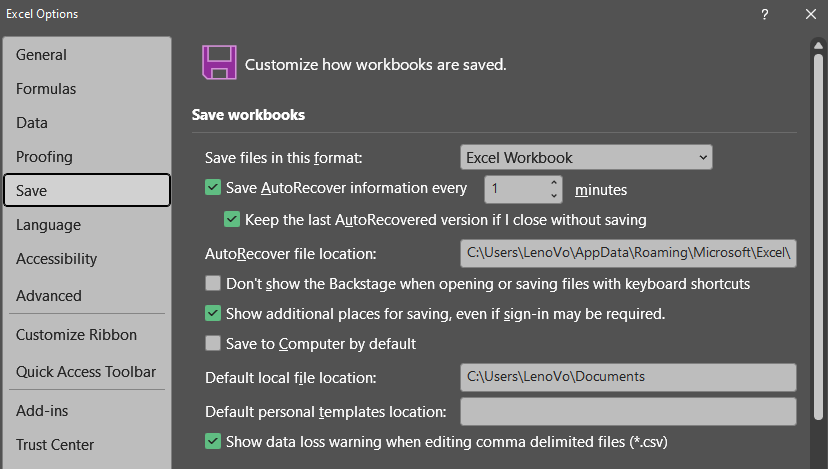Toggle Show additional places for saving

[212, 313]
